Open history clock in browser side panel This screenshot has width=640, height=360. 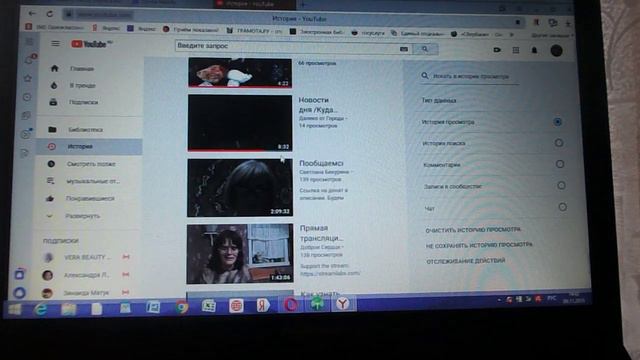tap(27, 97)
